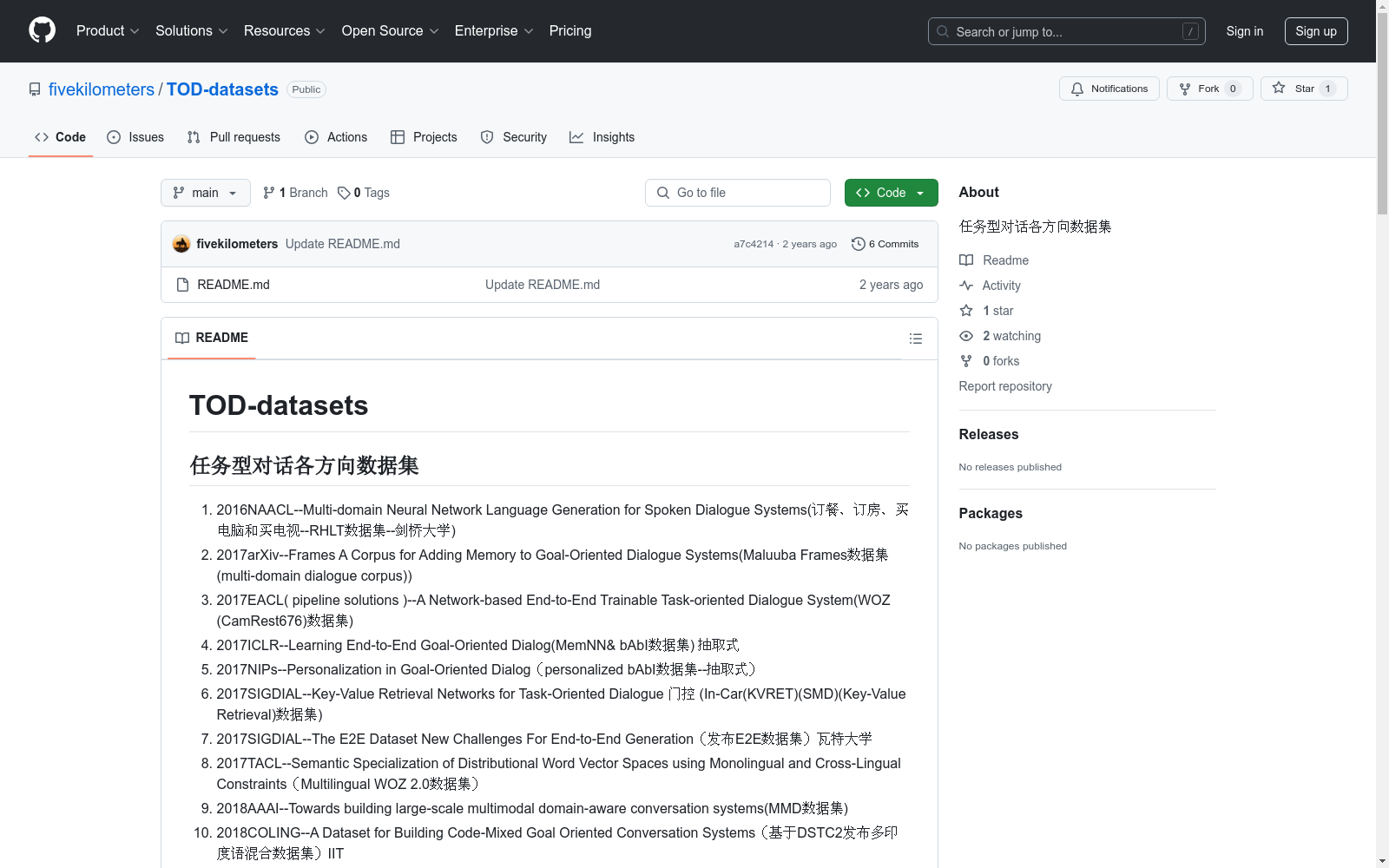Click the repository icon before fivekilometers
The image size is (1389, 868).
[35, 89]
